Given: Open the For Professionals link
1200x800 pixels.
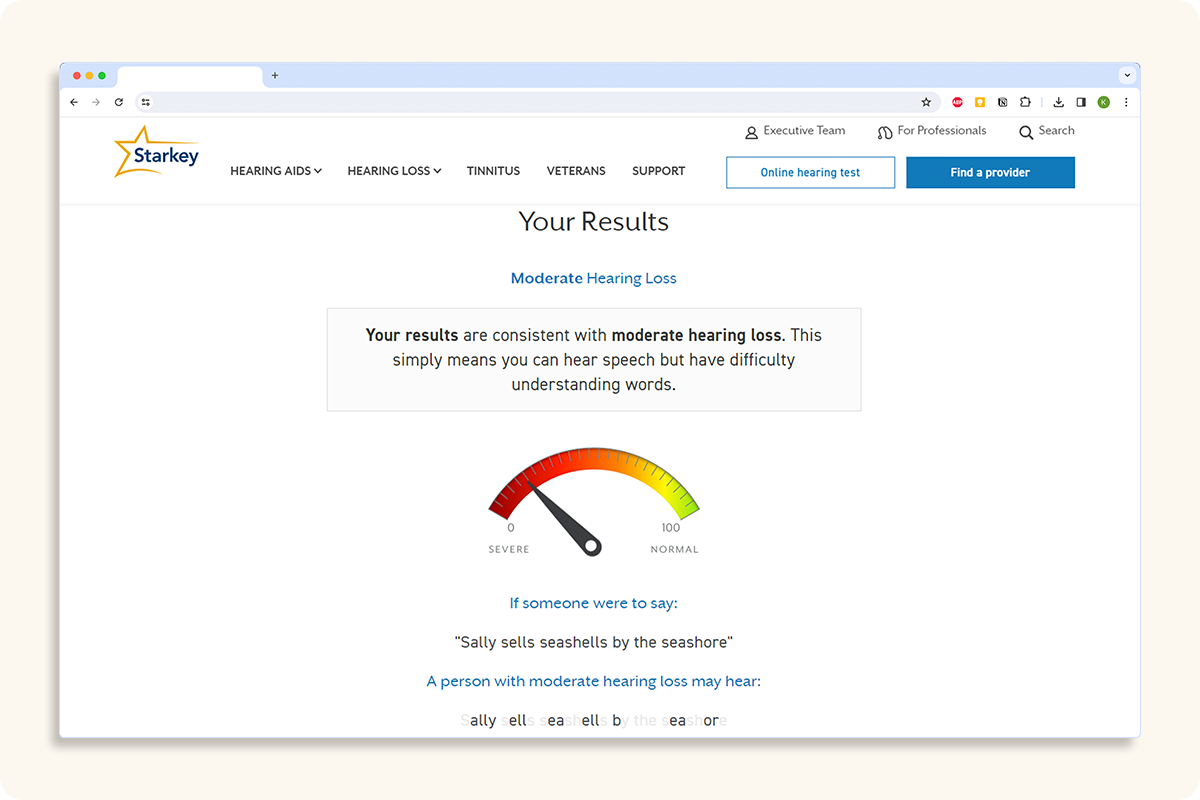Looking at the screenshot, I should (942, 131).
